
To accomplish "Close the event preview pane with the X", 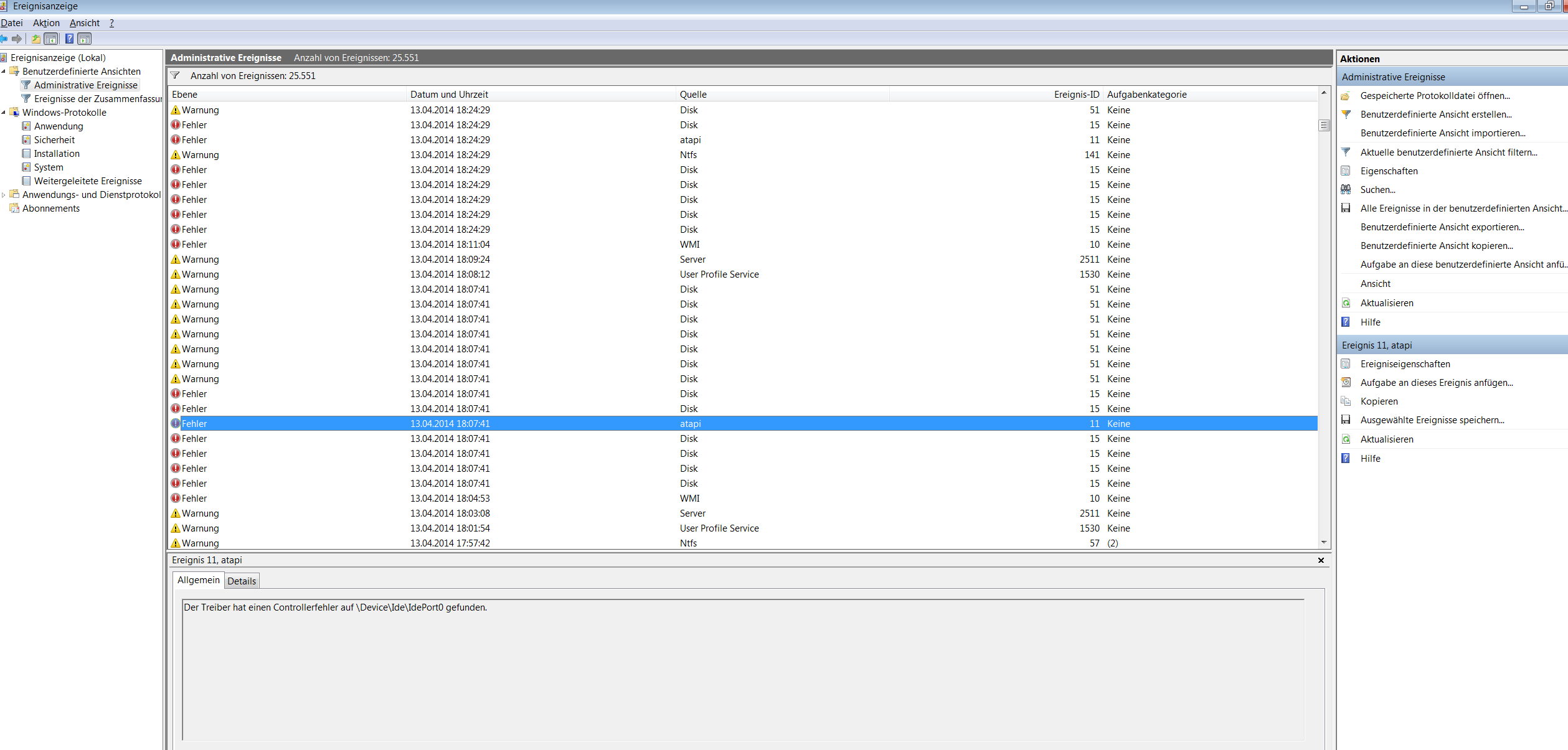I will (x=1321, y=560).
